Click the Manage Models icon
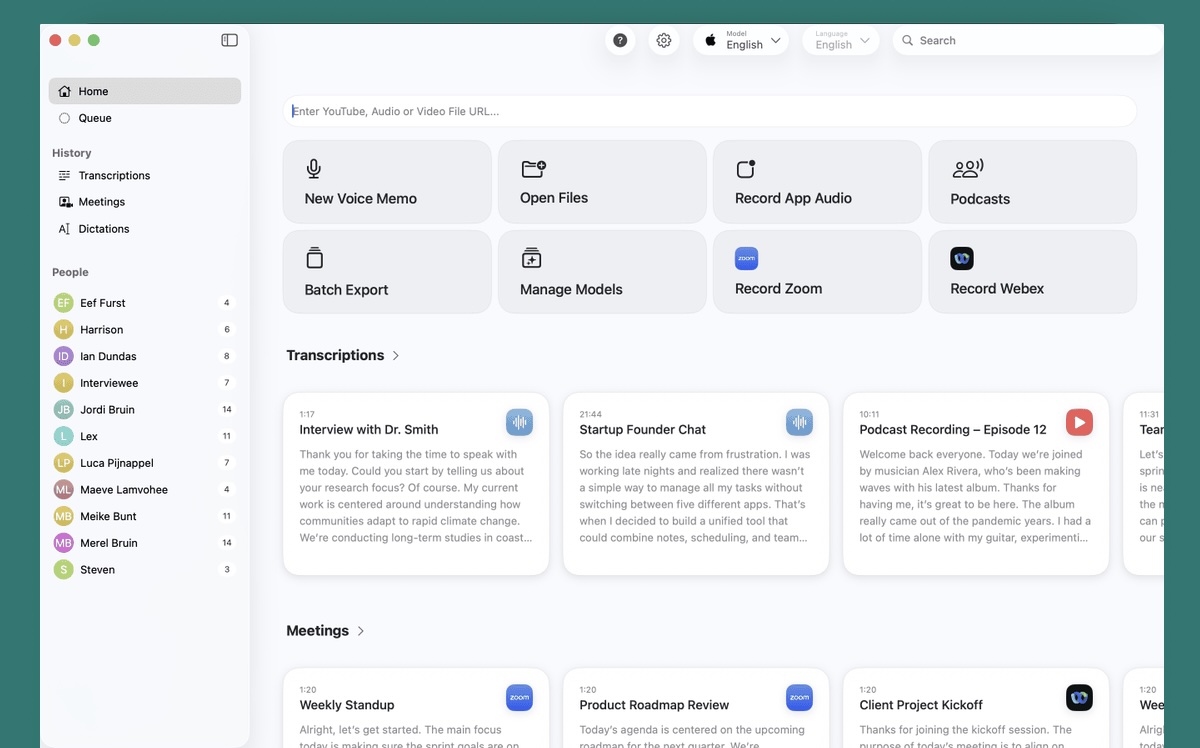The width and height of the screenshot is (1200, 748). coord(532,258)
